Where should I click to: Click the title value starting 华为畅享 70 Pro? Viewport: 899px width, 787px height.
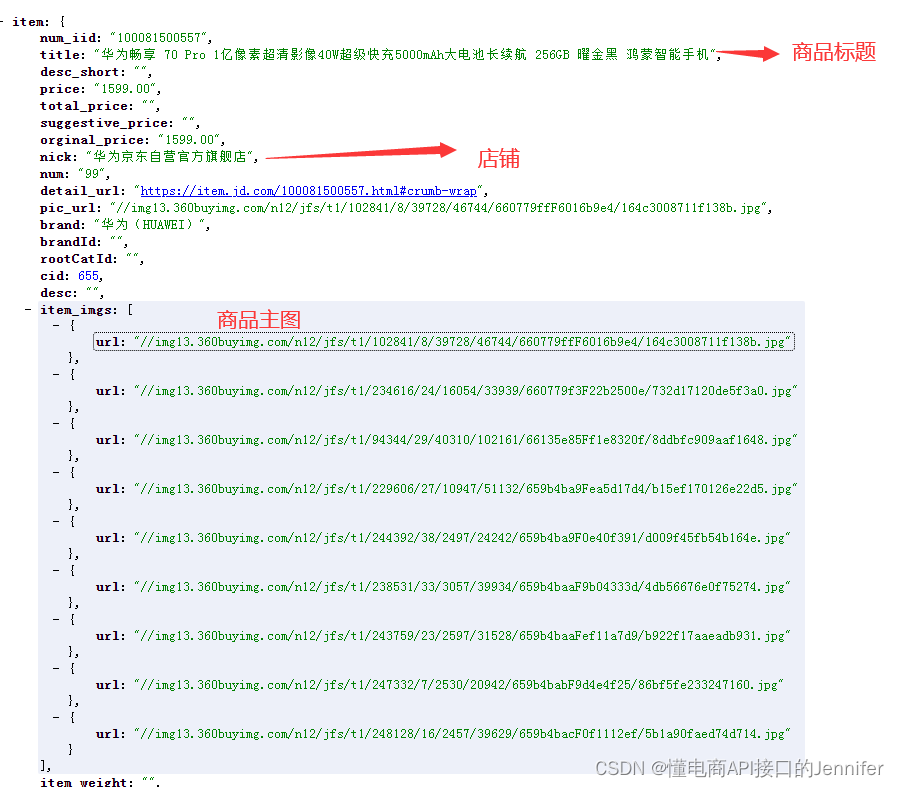point(405,54)
